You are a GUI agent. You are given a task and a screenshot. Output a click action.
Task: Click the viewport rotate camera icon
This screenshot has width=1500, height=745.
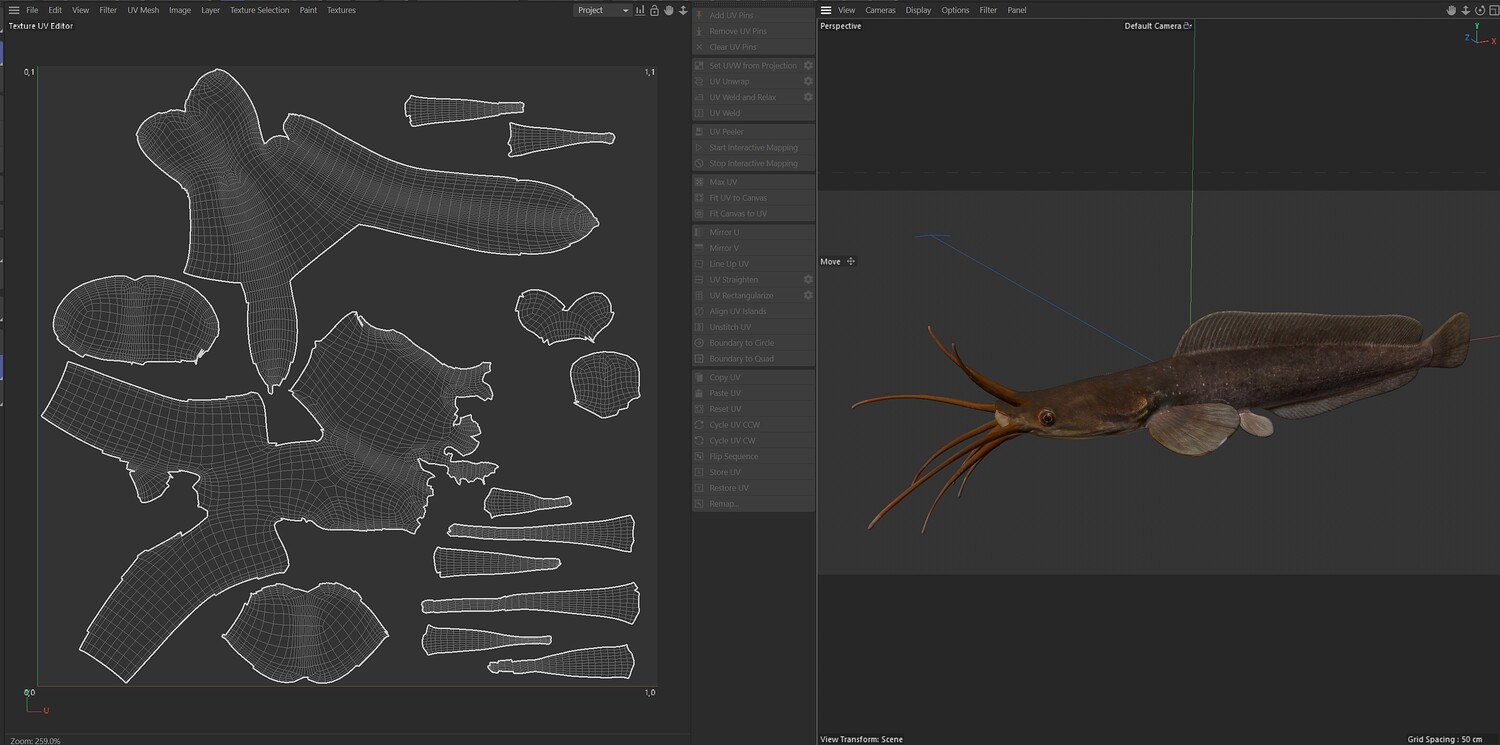click(1480, 10)
